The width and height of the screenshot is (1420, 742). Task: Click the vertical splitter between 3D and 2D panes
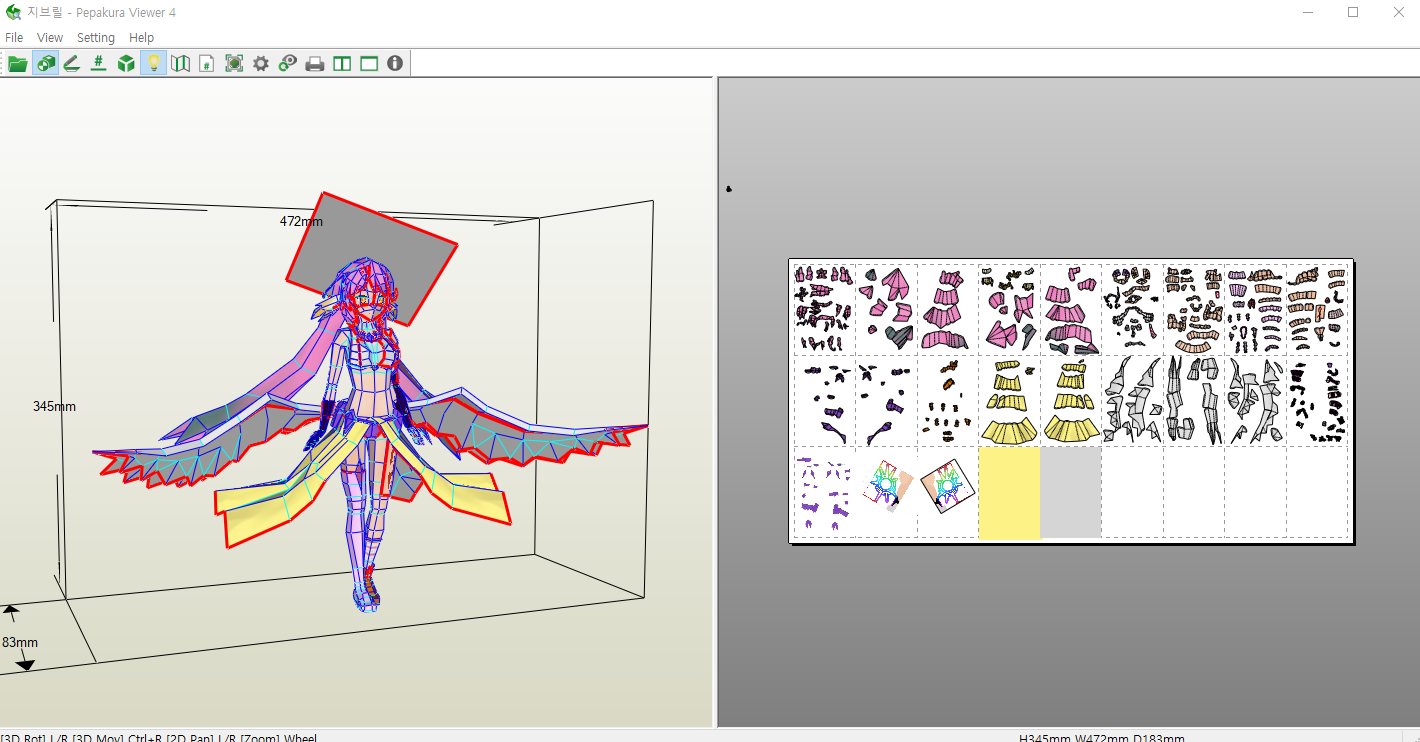716,402
